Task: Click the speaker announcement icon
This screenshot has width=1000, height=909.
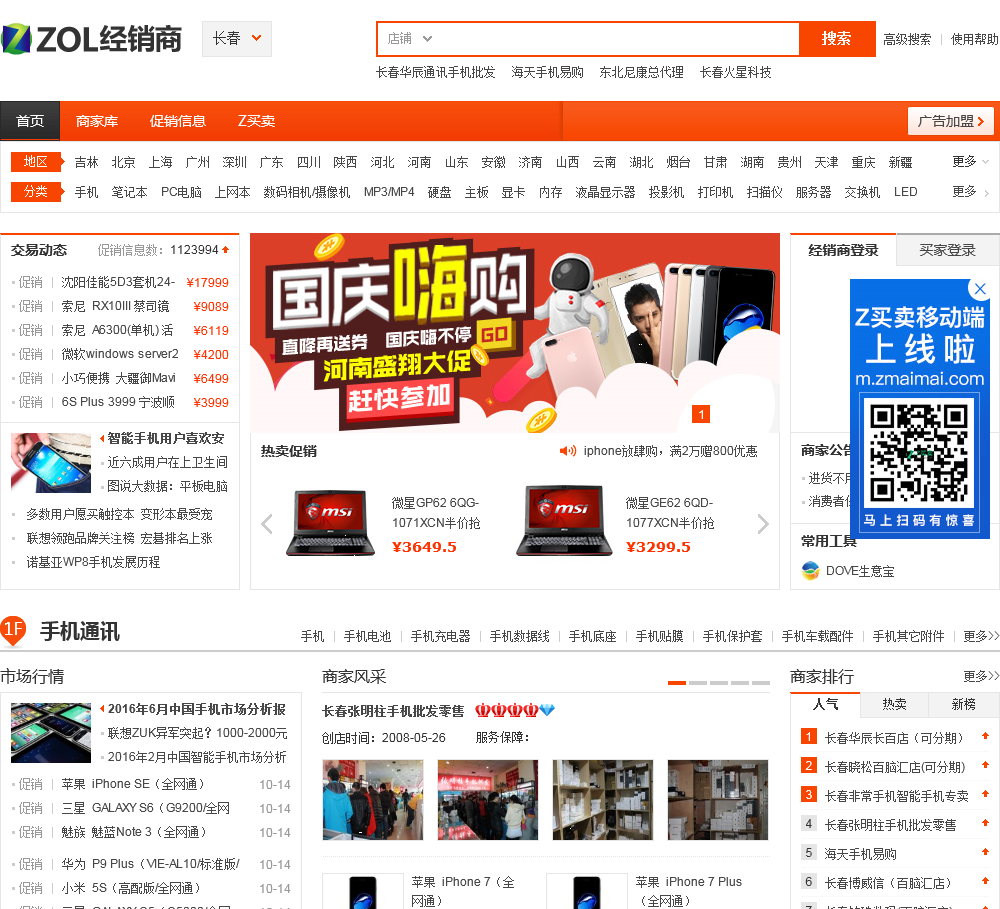Action: pyautogui.click(x=568, y=451)
